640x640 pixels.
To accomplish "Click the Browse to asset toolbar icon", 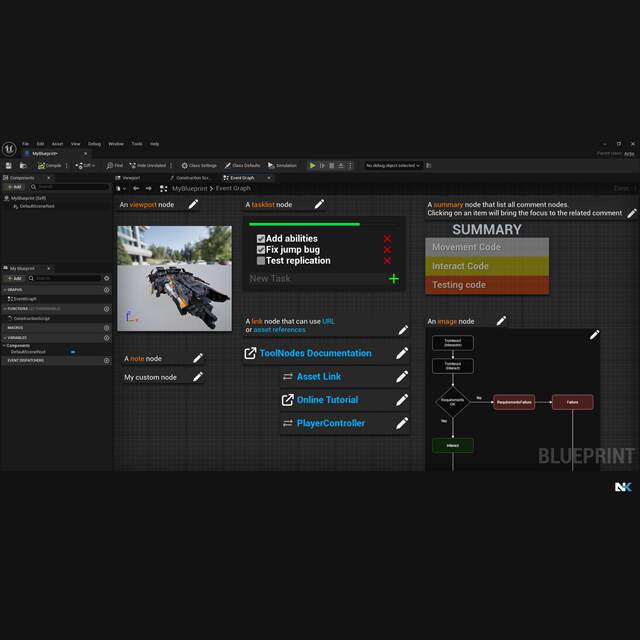I will point(23,165).
